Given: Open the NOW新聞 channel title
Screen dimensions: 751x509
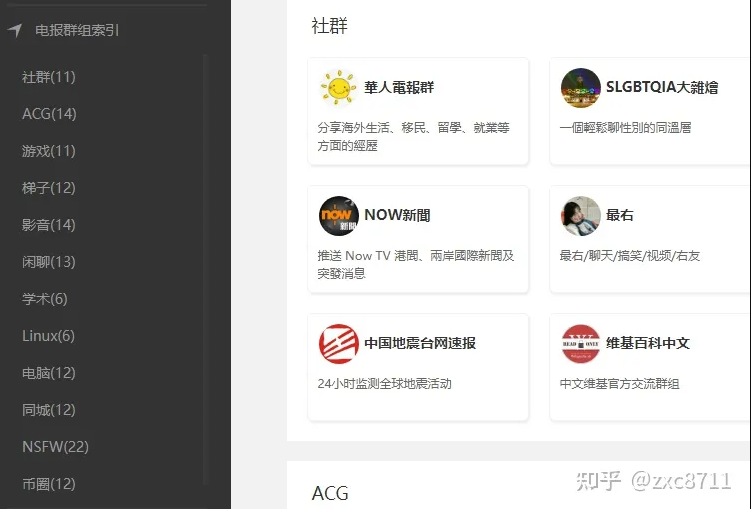Looking at the screenshot, I should 397,215.
